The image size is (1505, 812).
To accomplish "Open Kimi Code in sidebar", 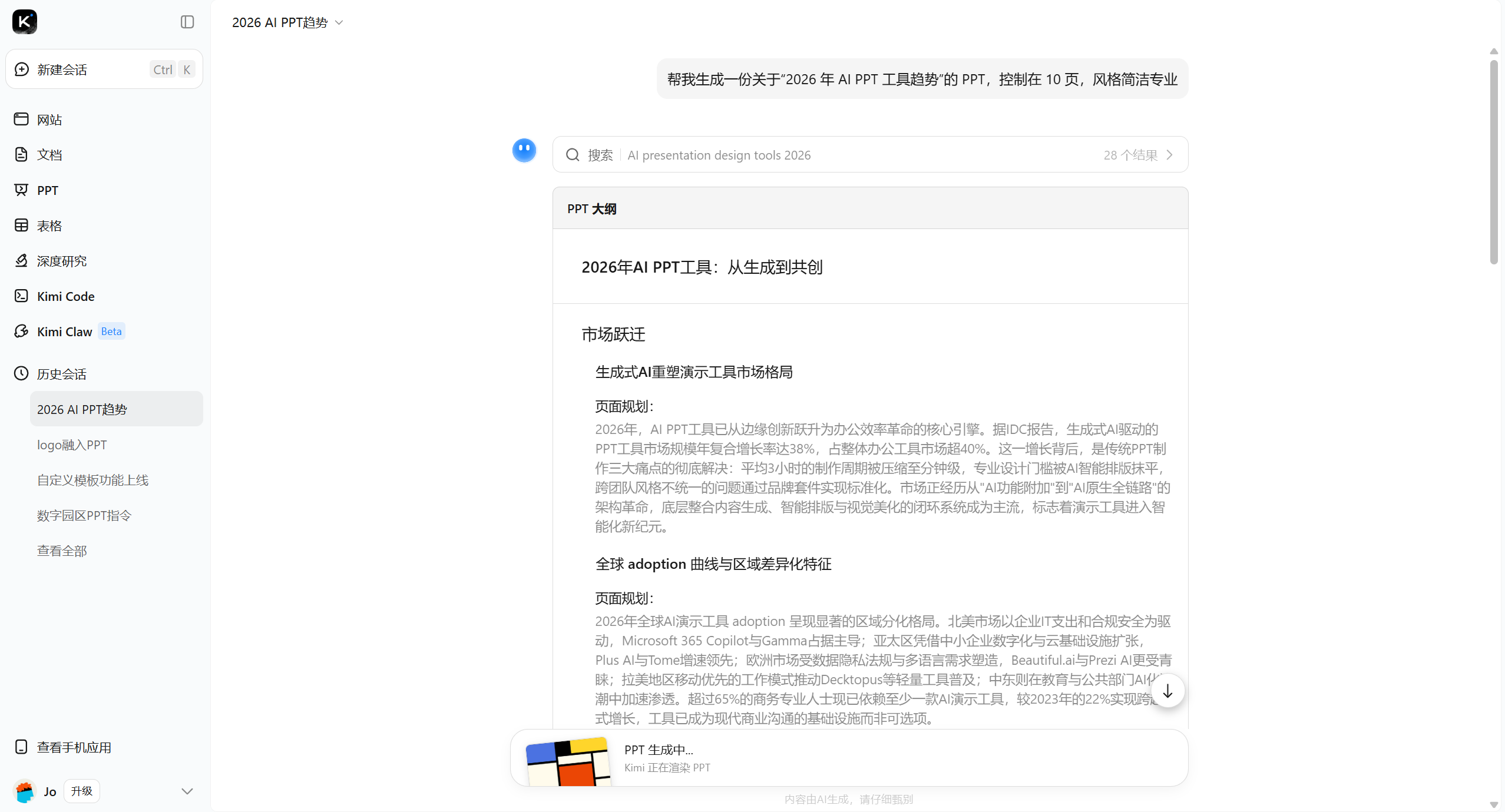I will (x=65, y=296).
